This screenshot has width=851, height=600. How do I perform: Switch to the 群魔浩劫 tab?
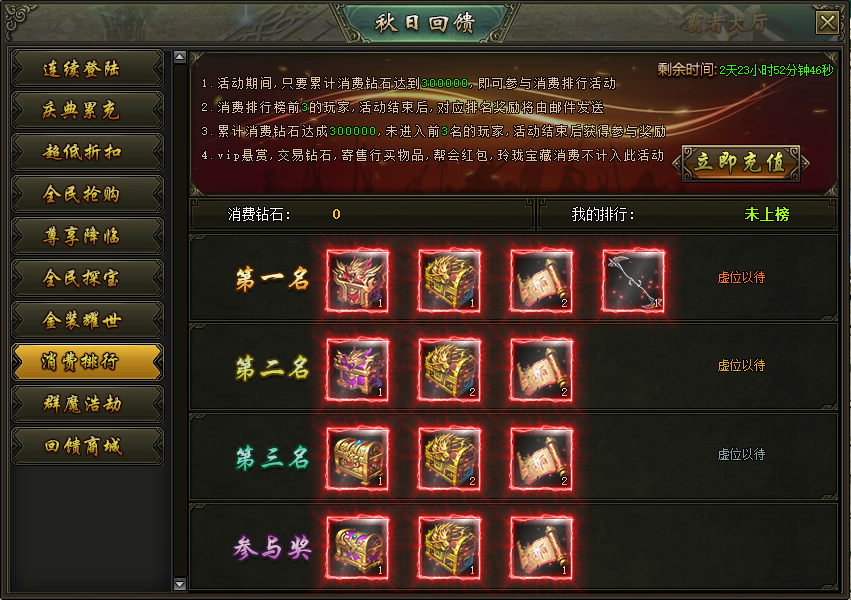click(x=87, y=404)
